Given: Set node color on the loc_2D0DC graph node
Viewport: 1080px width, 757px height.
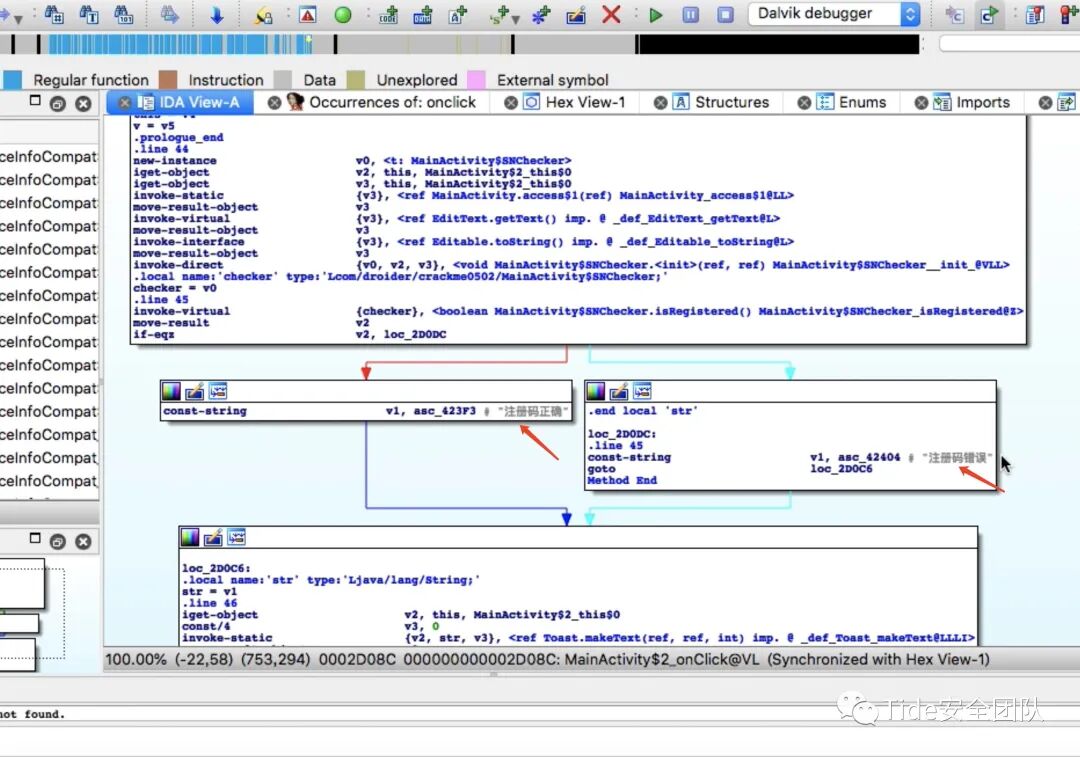Looking at the screenshot, I should pos(596,391).
